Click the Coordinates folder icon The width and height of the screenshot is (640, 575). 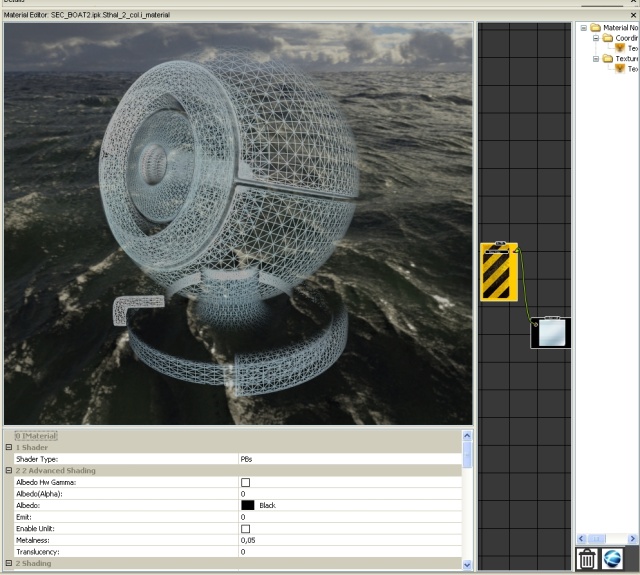[x=608, y=38]
